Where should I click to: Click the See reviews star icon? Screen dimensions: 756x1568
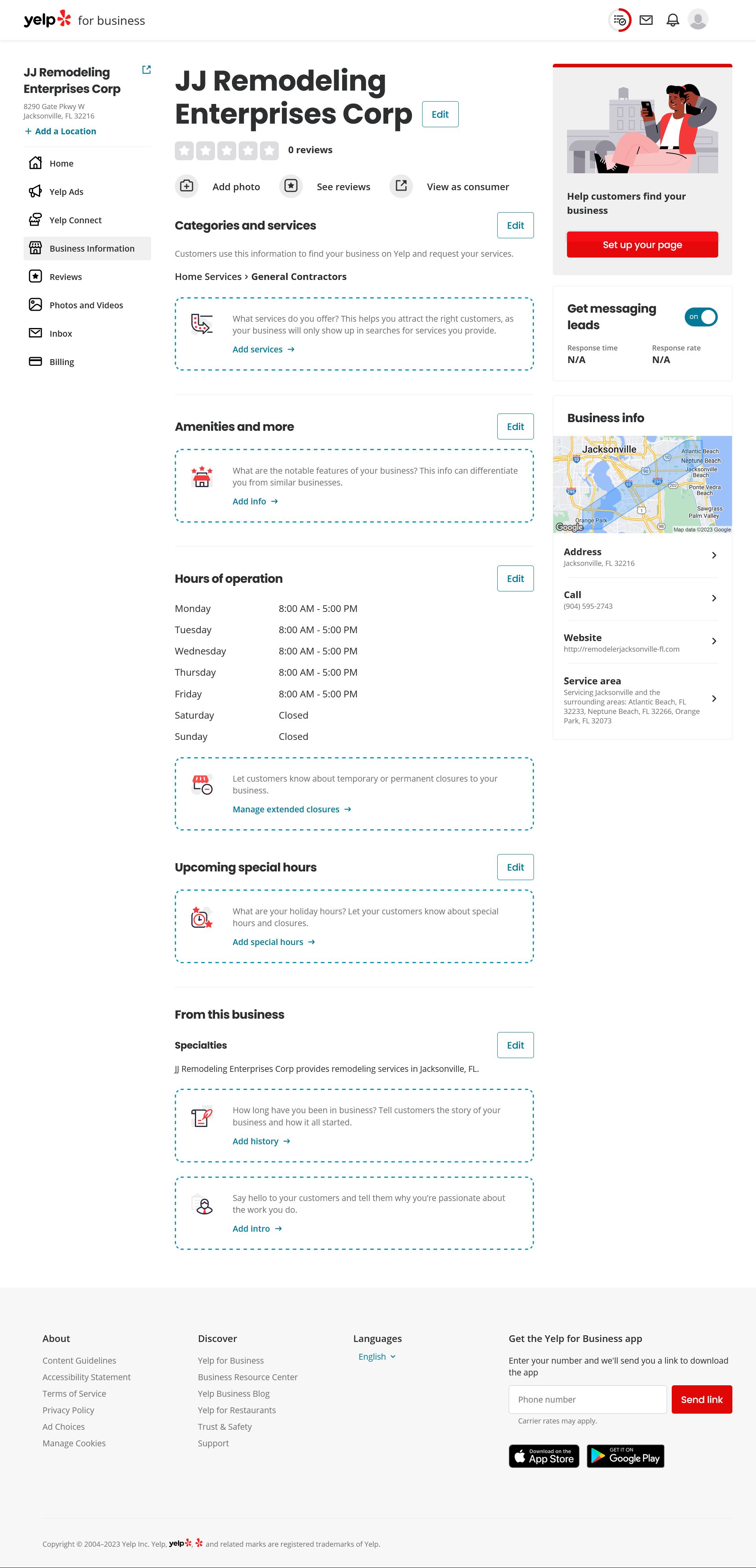(x=291, y=186)
